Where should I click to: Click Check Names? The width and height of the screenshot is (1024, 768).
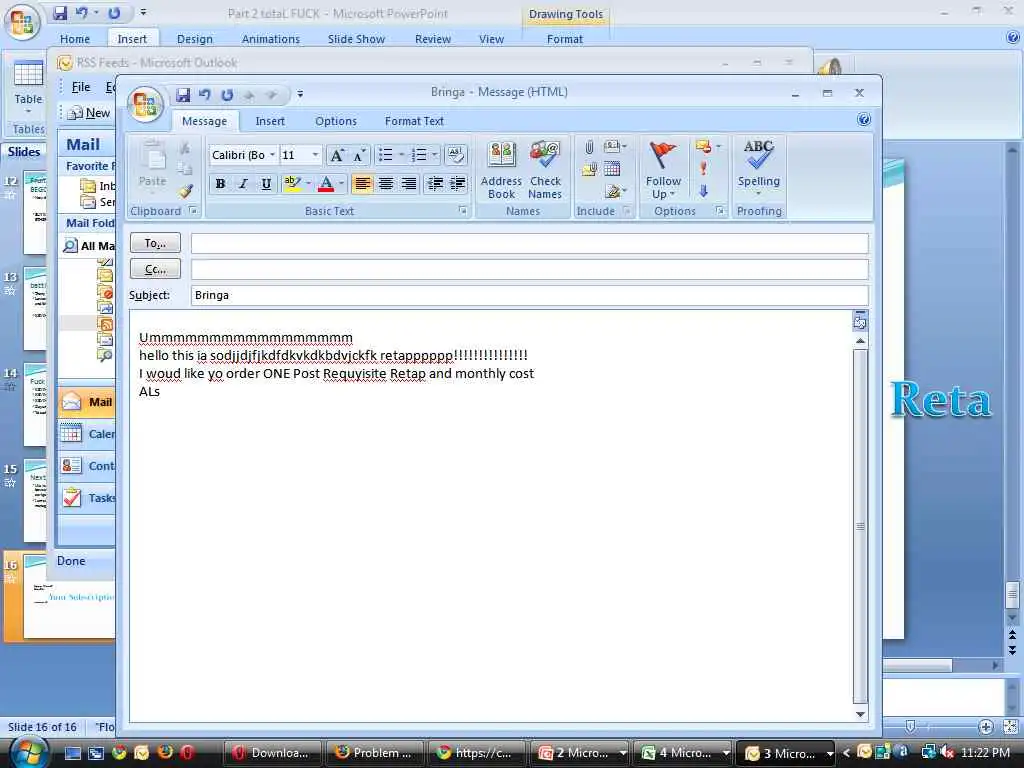coord(545,170)
